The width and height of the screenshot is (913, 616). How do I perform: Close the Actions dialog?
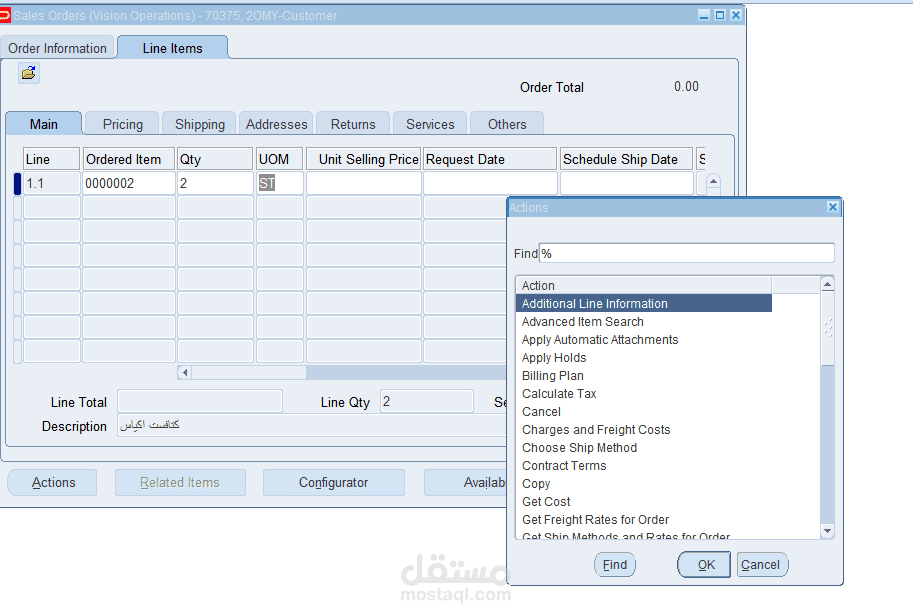click(833, 207)
